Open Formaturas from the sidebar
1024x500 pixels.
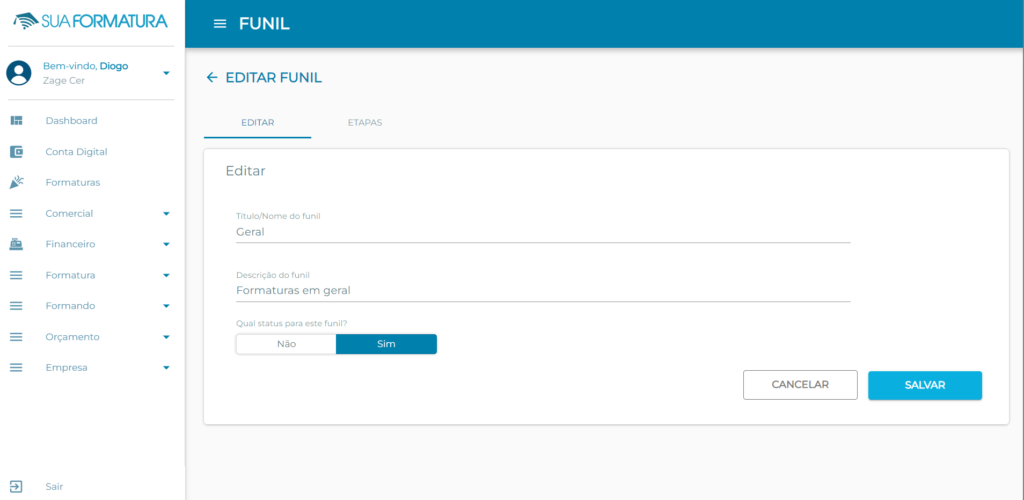point(72,182)
